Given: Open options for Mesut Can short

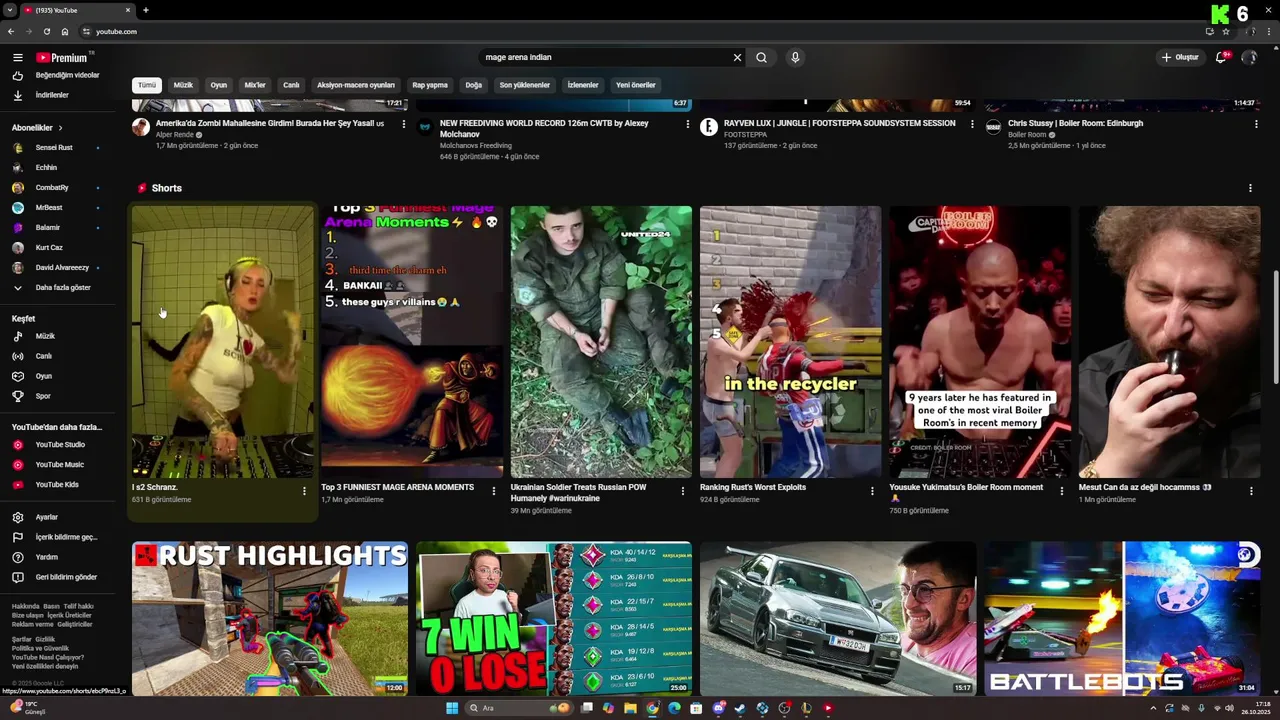Looking at the screenshot, I should [x=1251, y=491].
